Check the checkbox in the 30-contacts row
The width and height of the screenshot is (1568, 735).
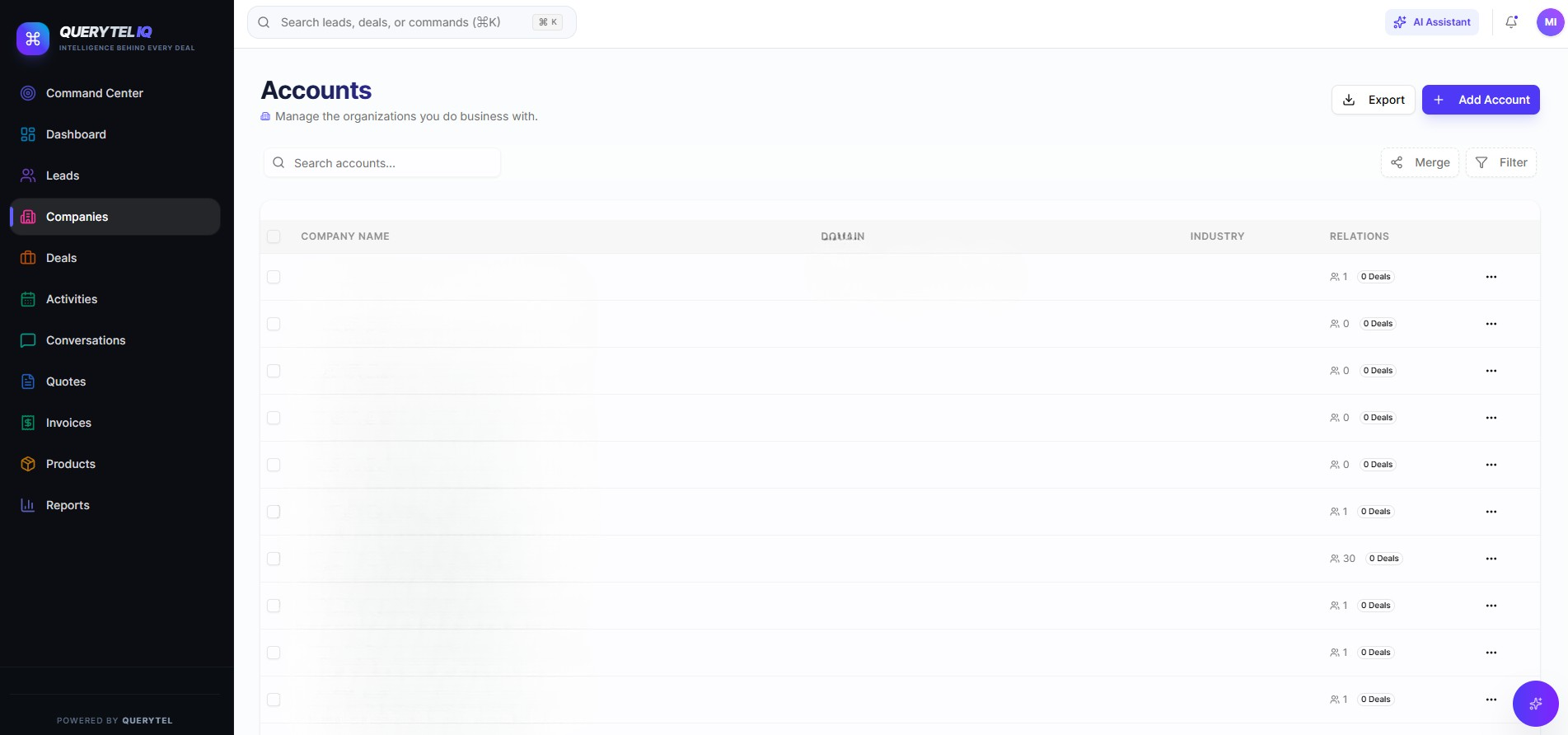point(274,559)
